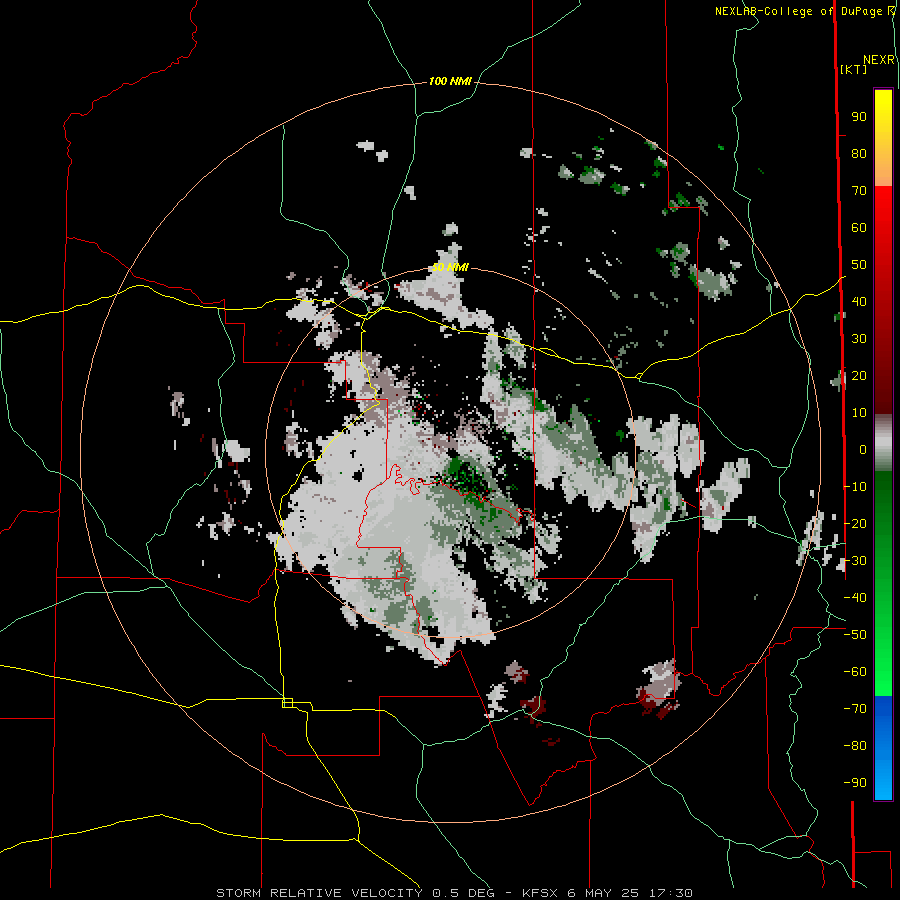Click the [KT] units label above the scale
The image size is (900, 900).
tap(853, 69)
